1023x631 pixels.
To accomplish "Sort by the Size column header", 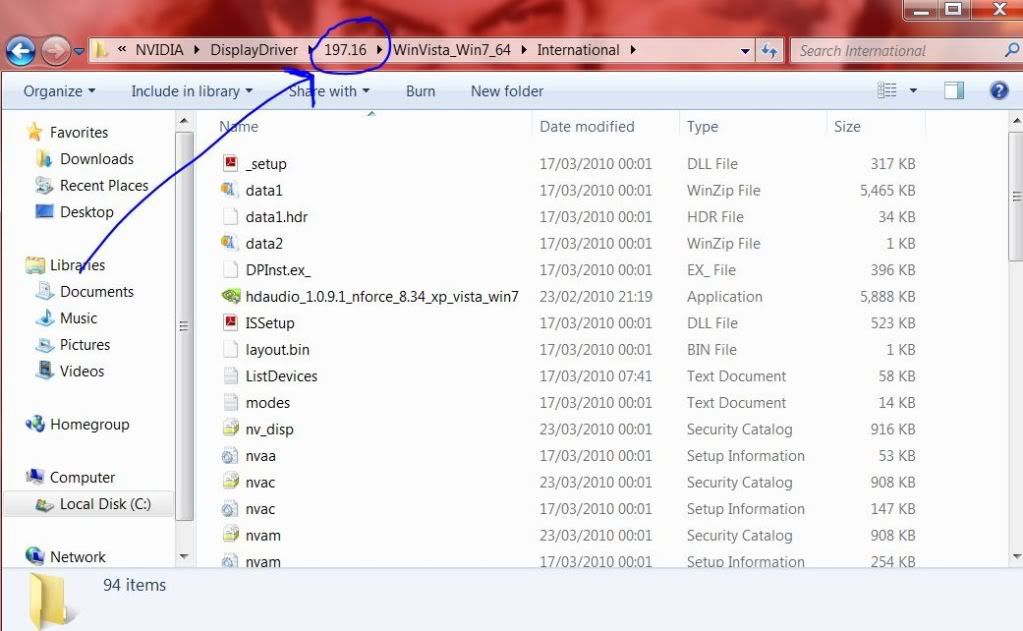I will (847, 127).
